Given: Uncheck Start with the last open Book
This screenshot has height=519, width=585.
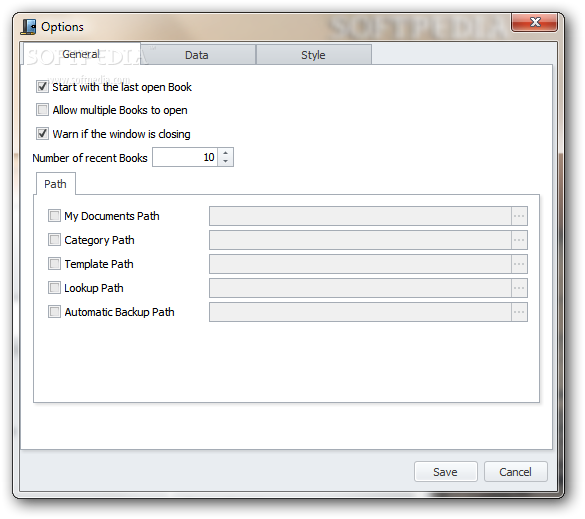Looking at the screenshot, I should click(x=42, y=87).
